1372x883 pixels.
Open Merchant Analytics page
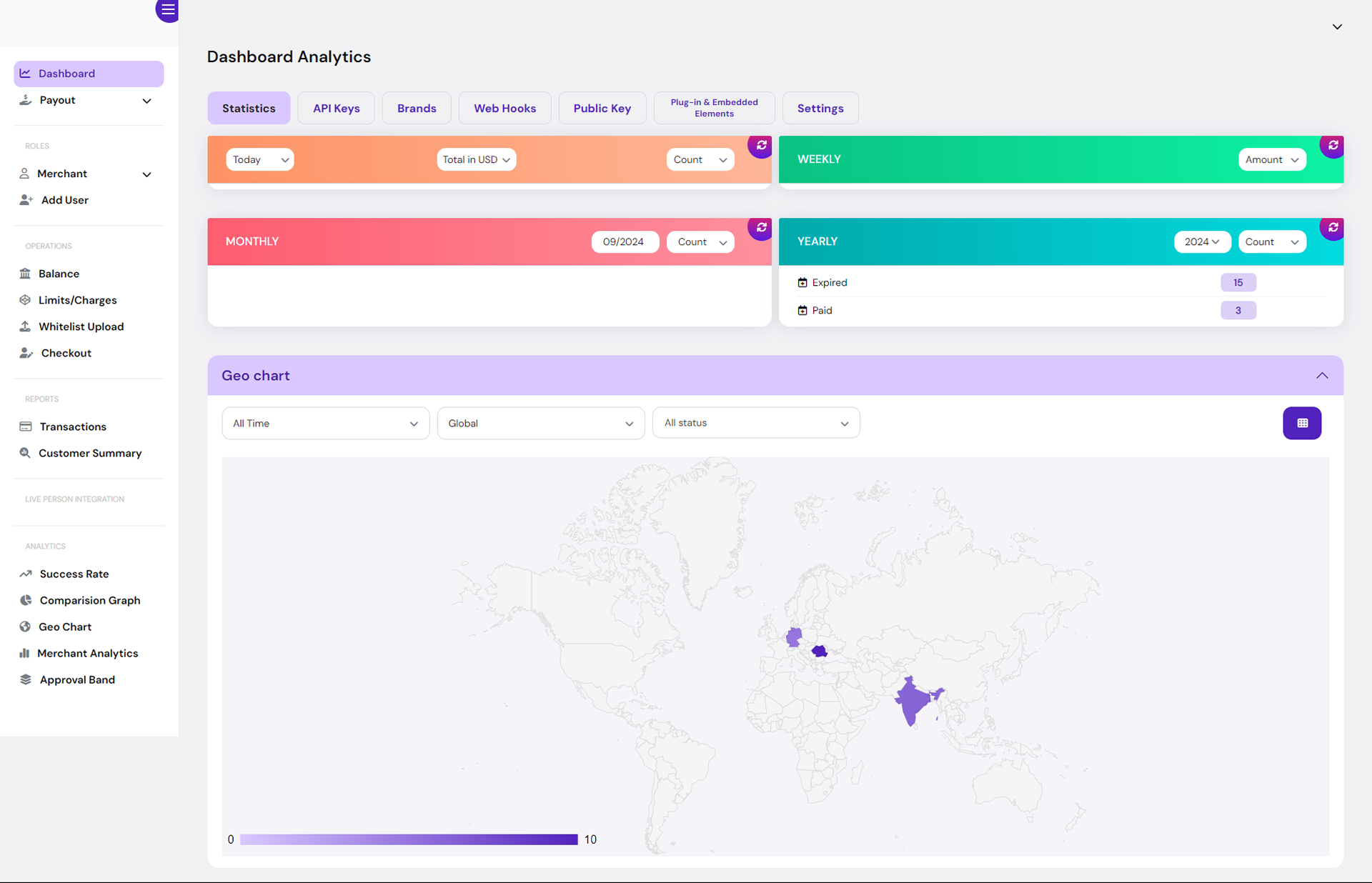(87, 653)
